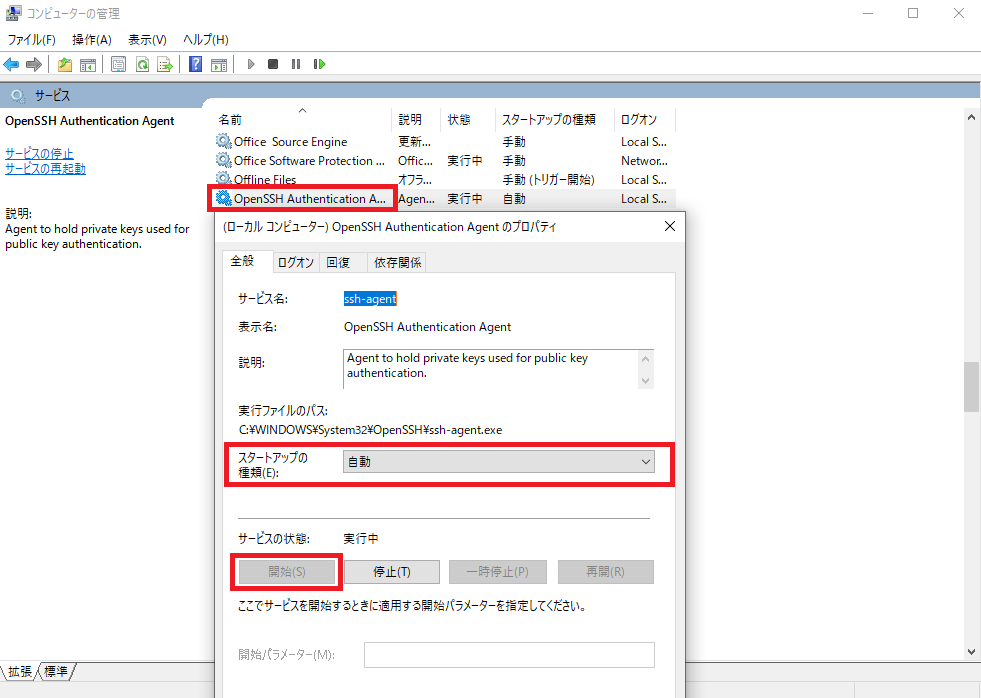
Task: Open Help via the question mark icon
Action: click(x=193, y=64)
